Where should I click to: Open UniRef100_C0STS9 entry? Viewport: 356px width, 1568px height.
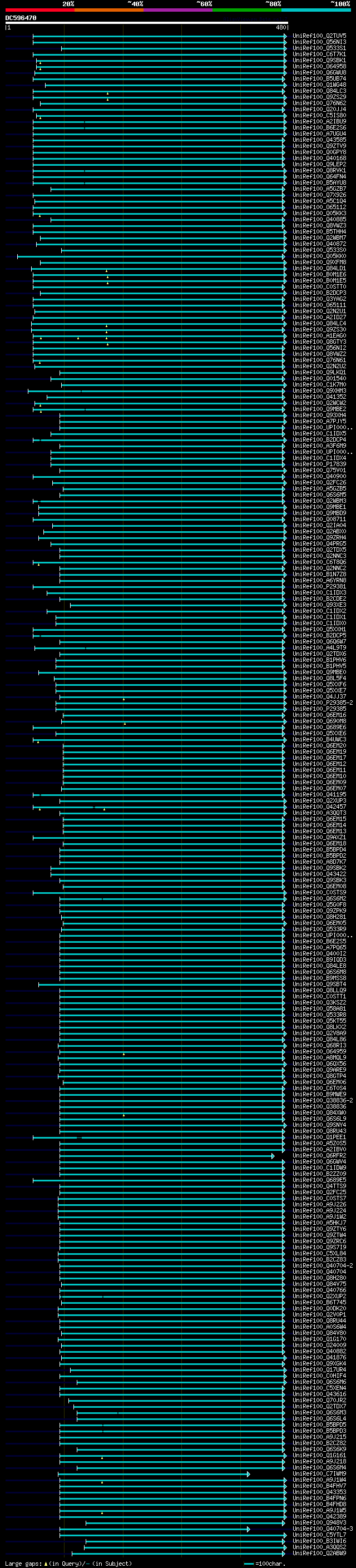[x=319, y=892]
